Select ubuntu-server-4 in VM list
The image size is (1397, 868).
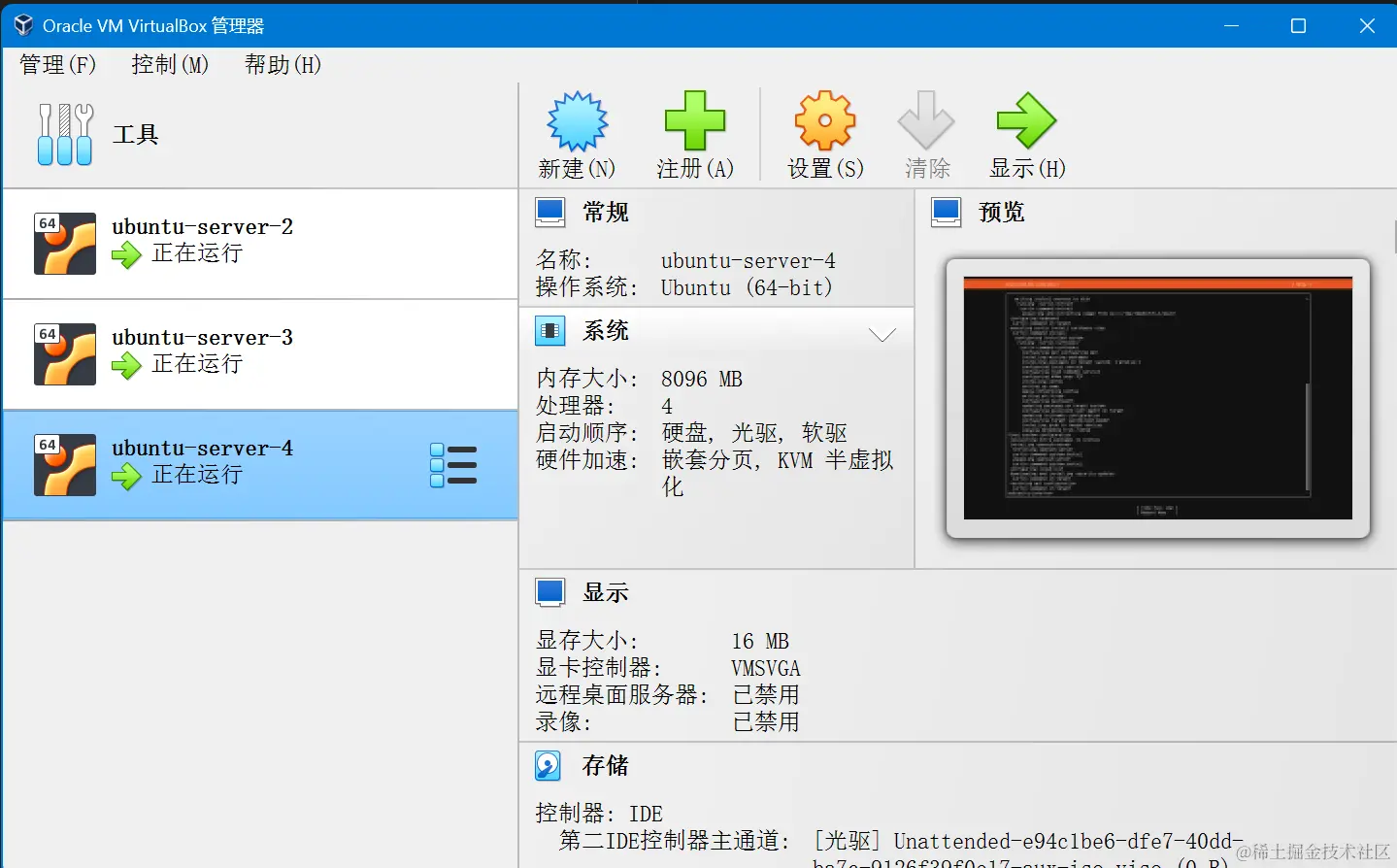260,465
